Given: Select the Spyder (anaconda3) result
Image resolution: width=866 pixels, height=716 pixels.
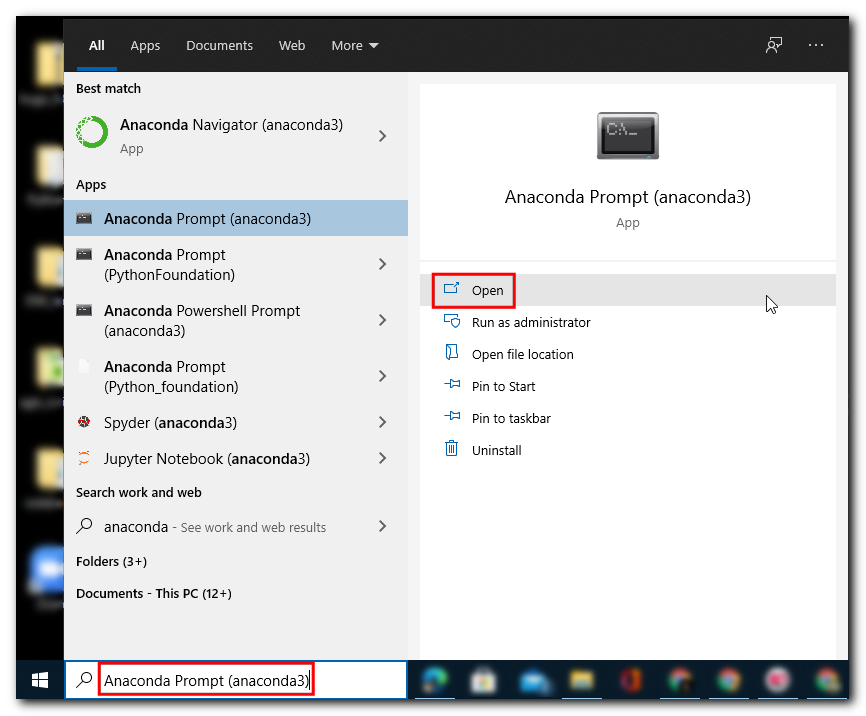Looking at the screenshot, I should [236, 422].
